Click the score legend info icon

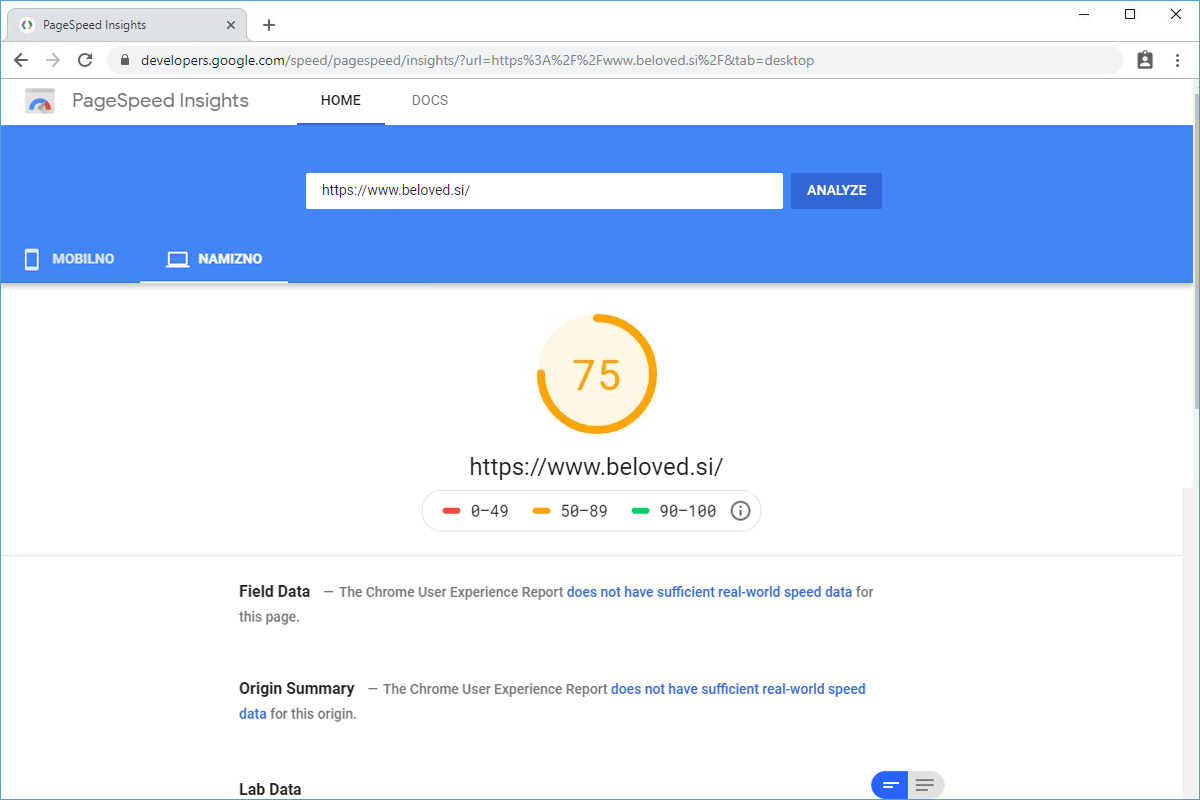740,511
